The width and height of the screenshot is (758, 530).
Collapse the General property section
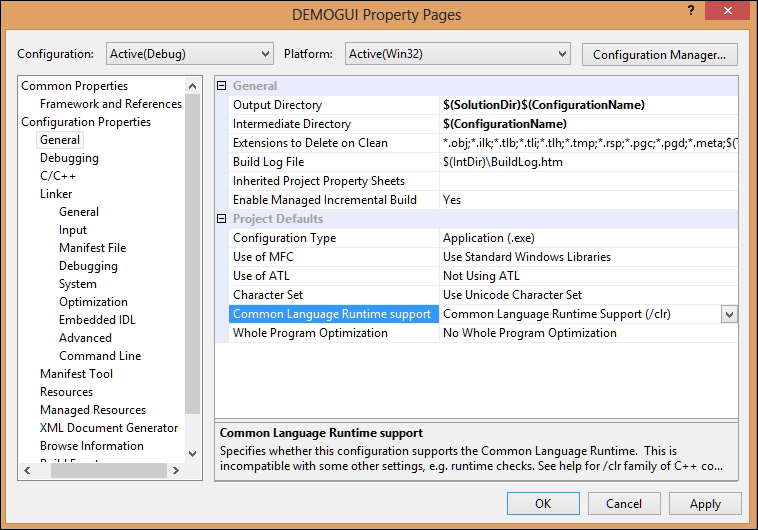[x=221, y=86]
